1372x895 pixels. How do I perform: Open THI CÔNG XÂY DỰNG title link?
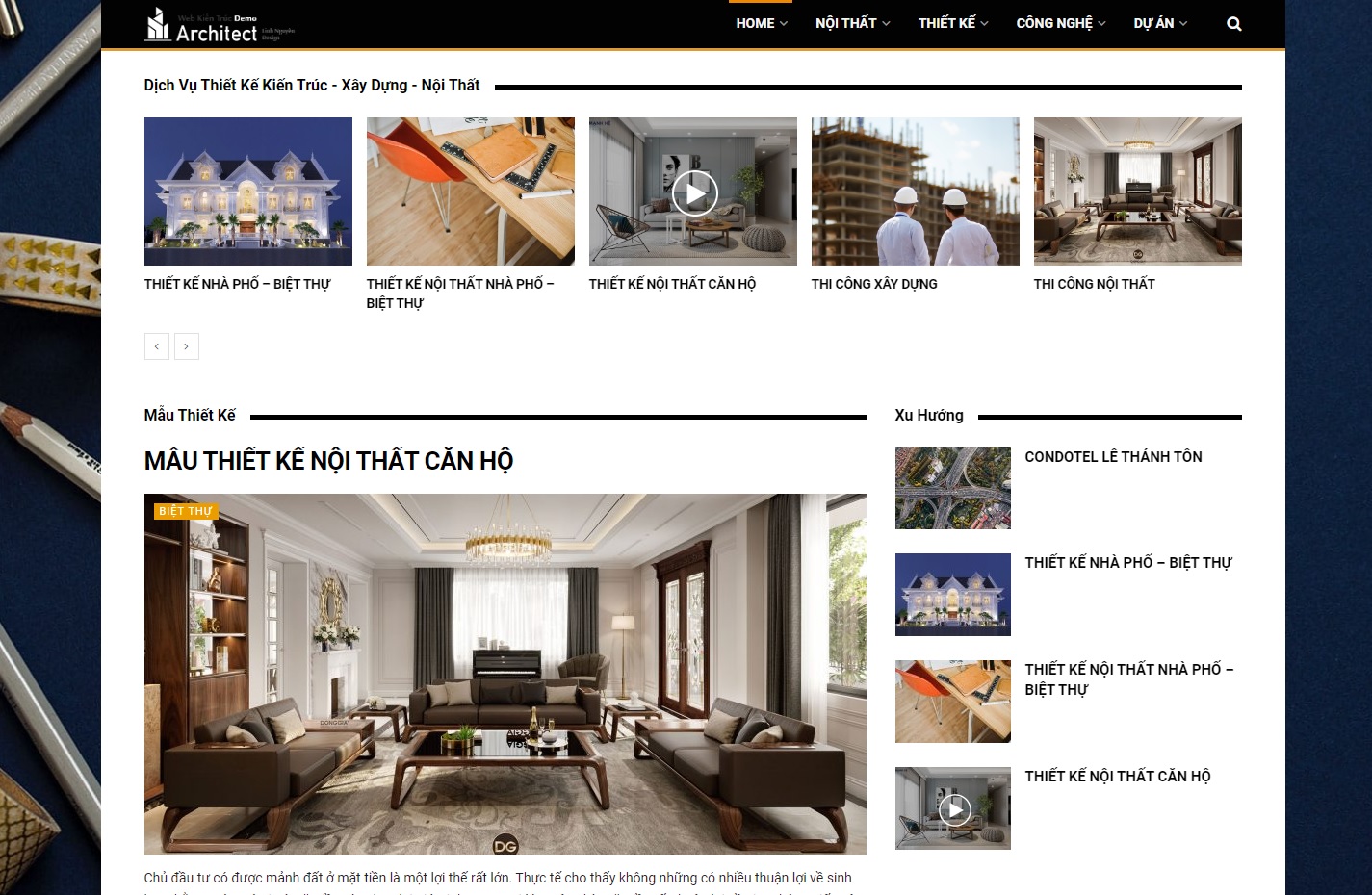click(x=874, y=284)
